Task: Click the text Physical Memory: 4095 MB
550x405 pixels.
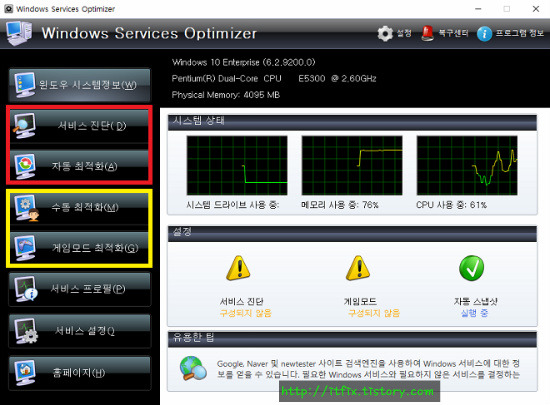Action: 226,95
